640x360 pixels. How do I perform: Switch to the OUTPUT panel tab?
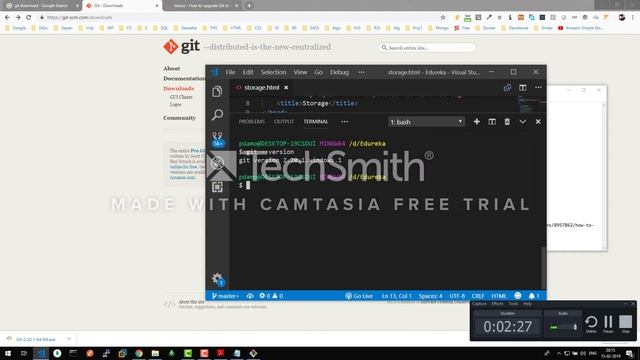[x=284, y=122]
